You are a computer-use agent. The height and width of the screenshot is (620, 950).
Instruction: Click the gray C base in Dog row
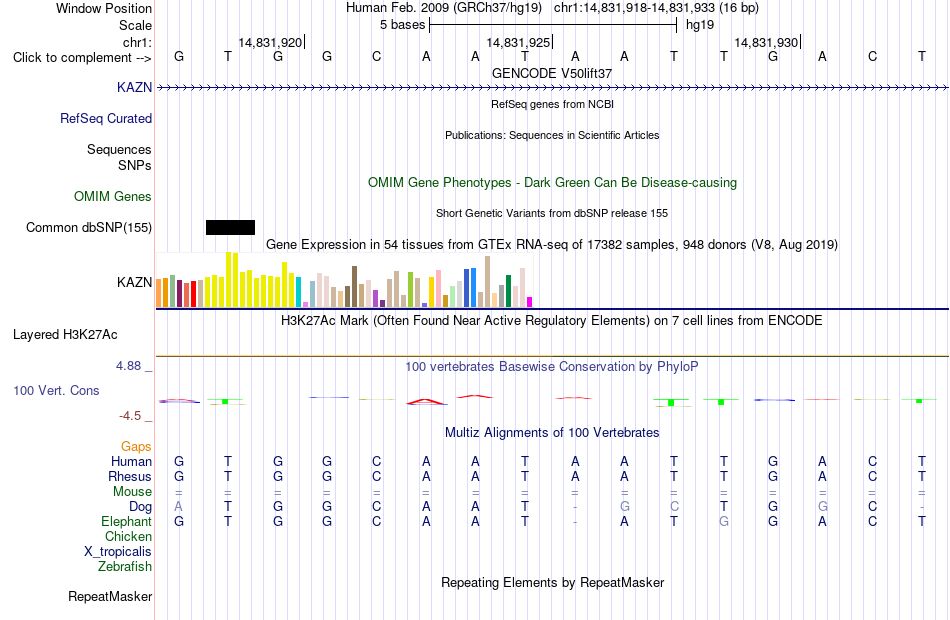pyautogui.click(x=674, y=506)
